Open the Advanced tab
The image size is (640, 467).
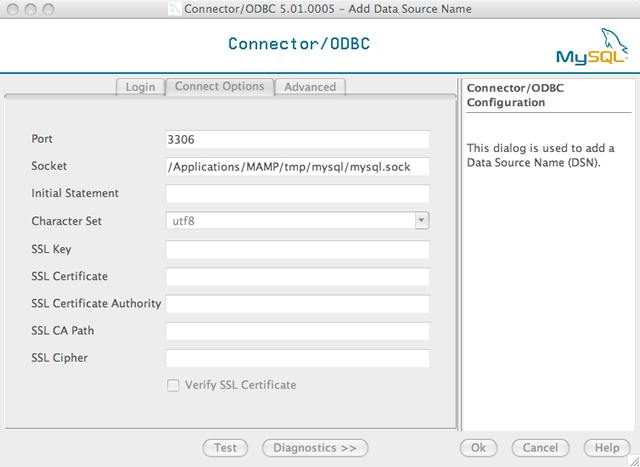310,87
